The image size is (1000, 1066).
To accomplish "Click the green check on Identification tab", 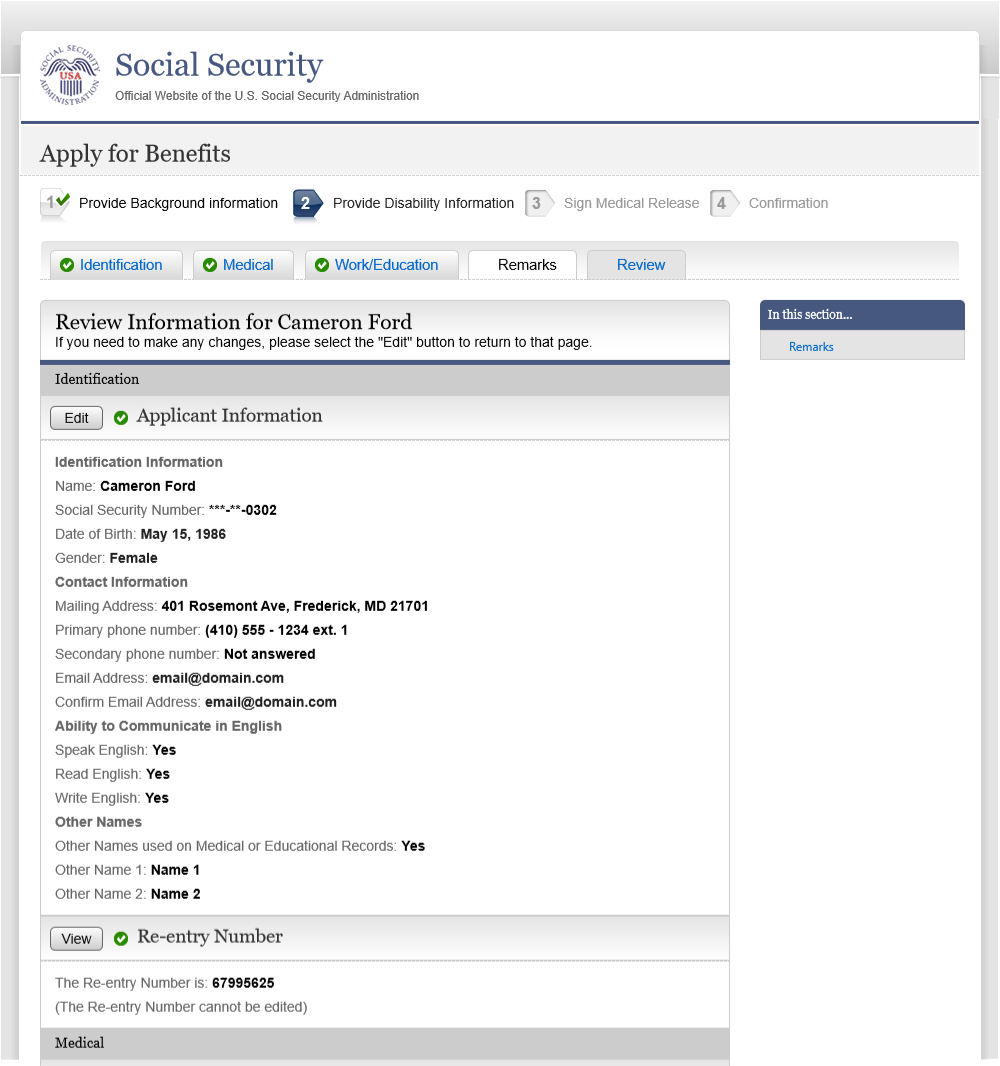I will [x=67, y=265].
